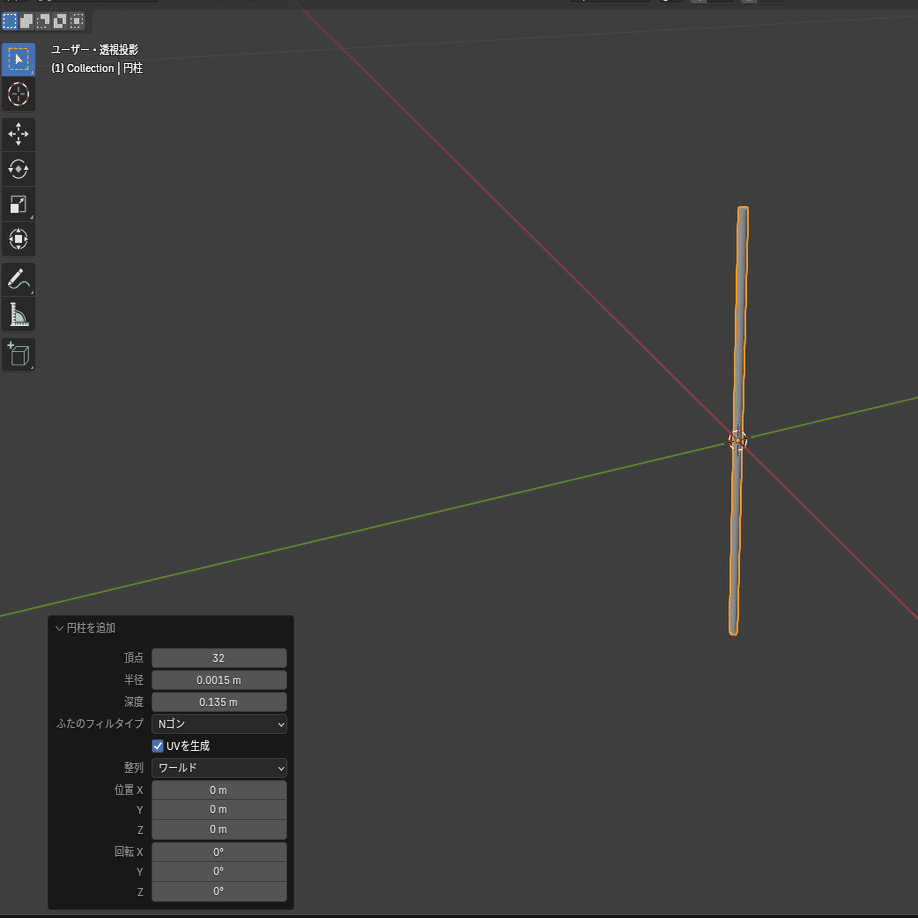The height and width of the screenshot is (918, 918).
Task: Select the Add Cube tool
Action: click(18, 354)
